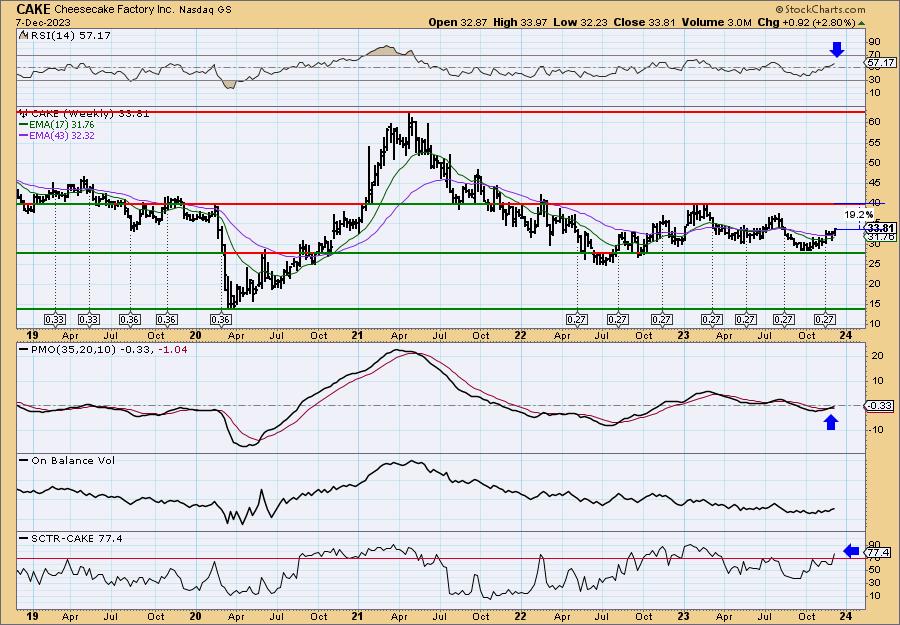900x625 pixels.
Task: Click the '22' year label under the price panel
Action: coord(520,335)
